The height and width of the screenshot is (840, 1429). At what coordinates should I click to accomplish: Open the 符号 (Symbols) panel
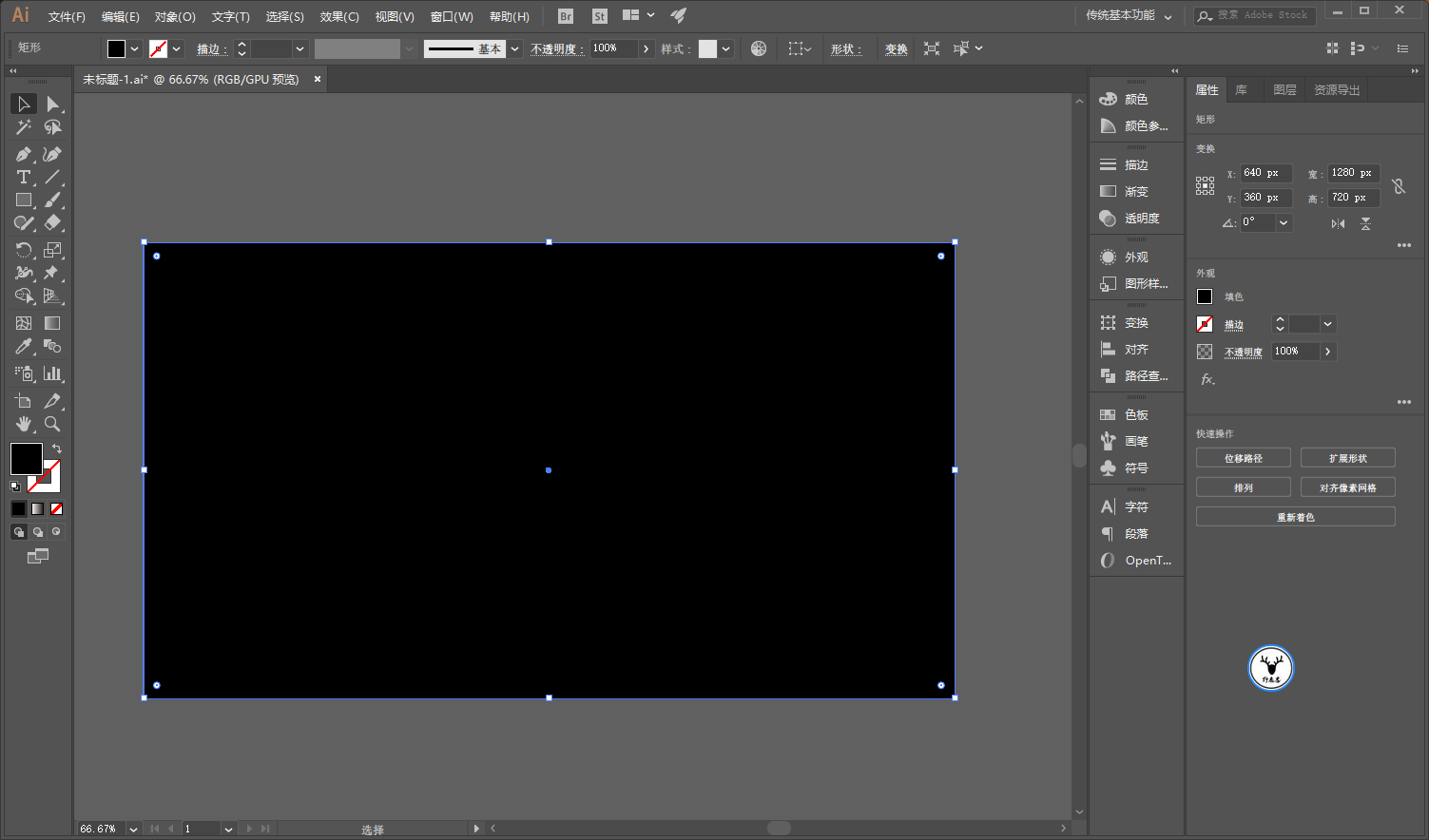coord(1136,468)
